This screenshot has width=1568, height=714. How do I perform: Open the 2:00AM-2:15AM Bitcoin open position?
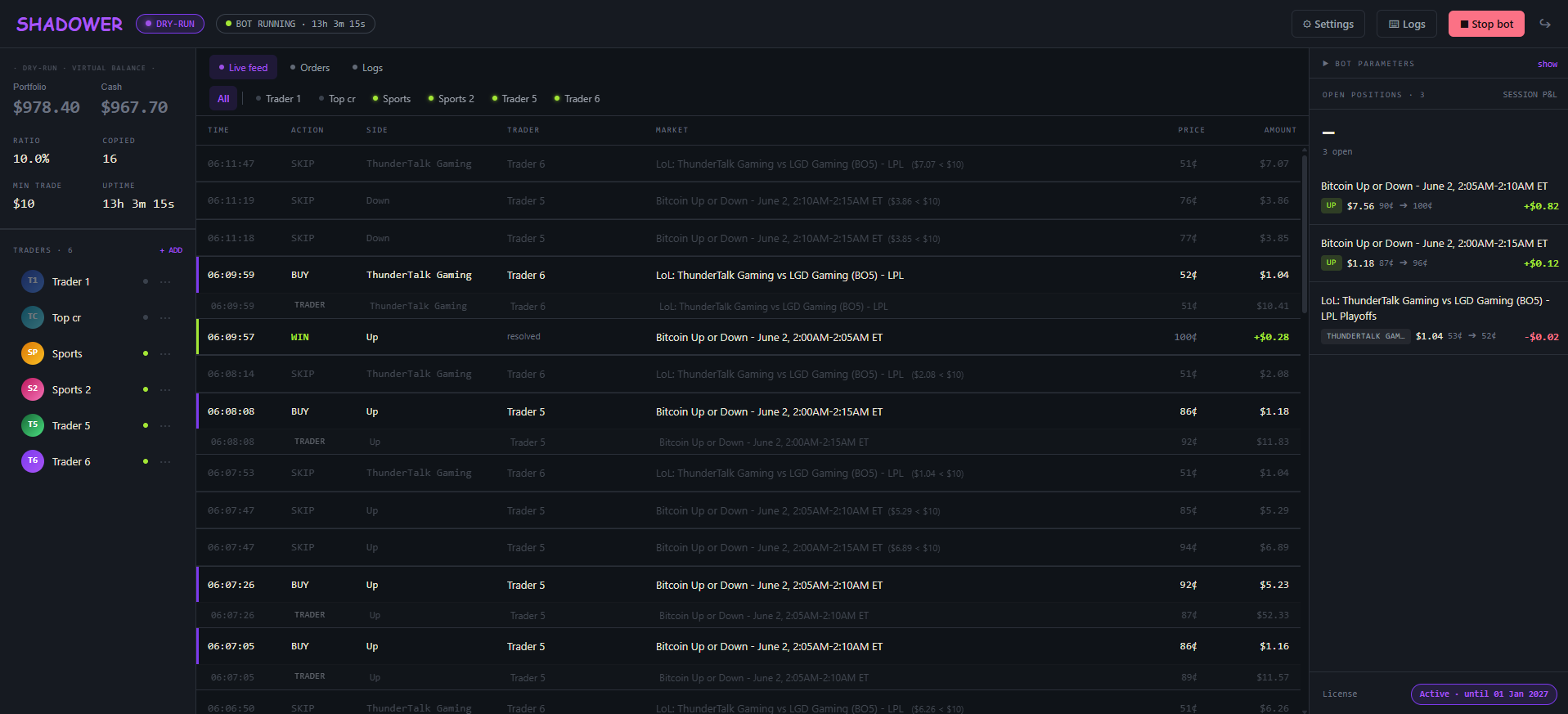[x=1440, y=254]
